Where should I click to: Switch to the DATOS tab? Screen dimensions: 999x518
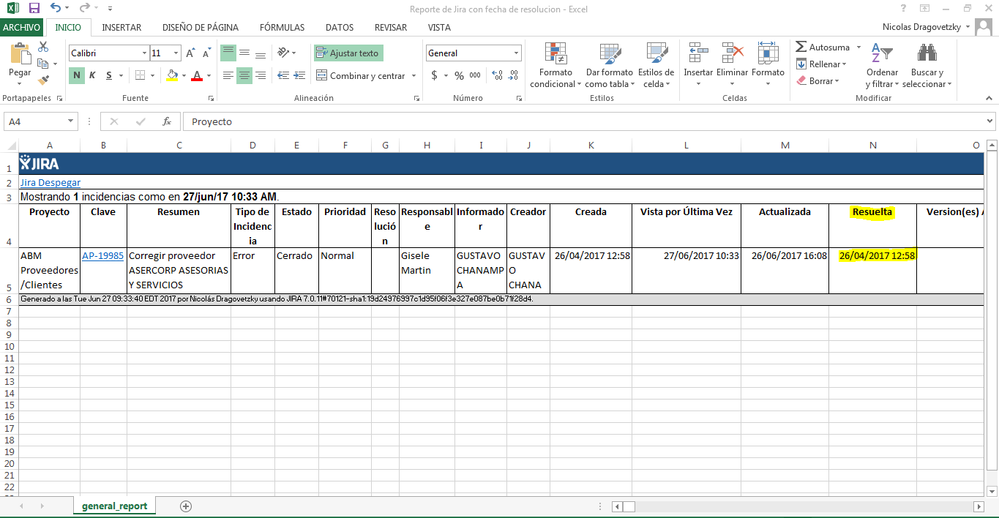pyautogui.click(x=340, y=27)
